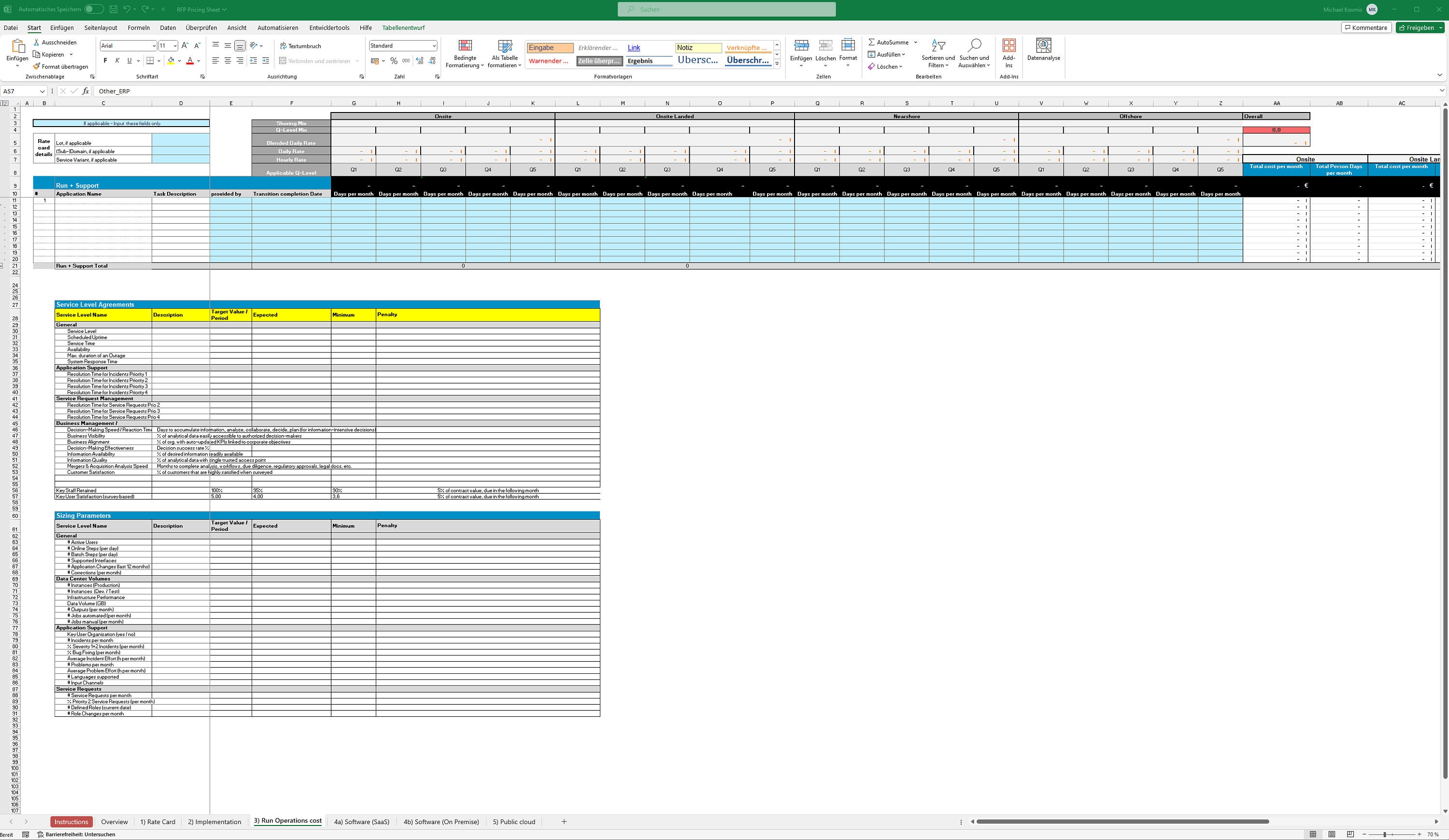This screenshot has height=840, width=1449.
Task: Open Schriftart dialog launcher
Action: tap(202, 76)
